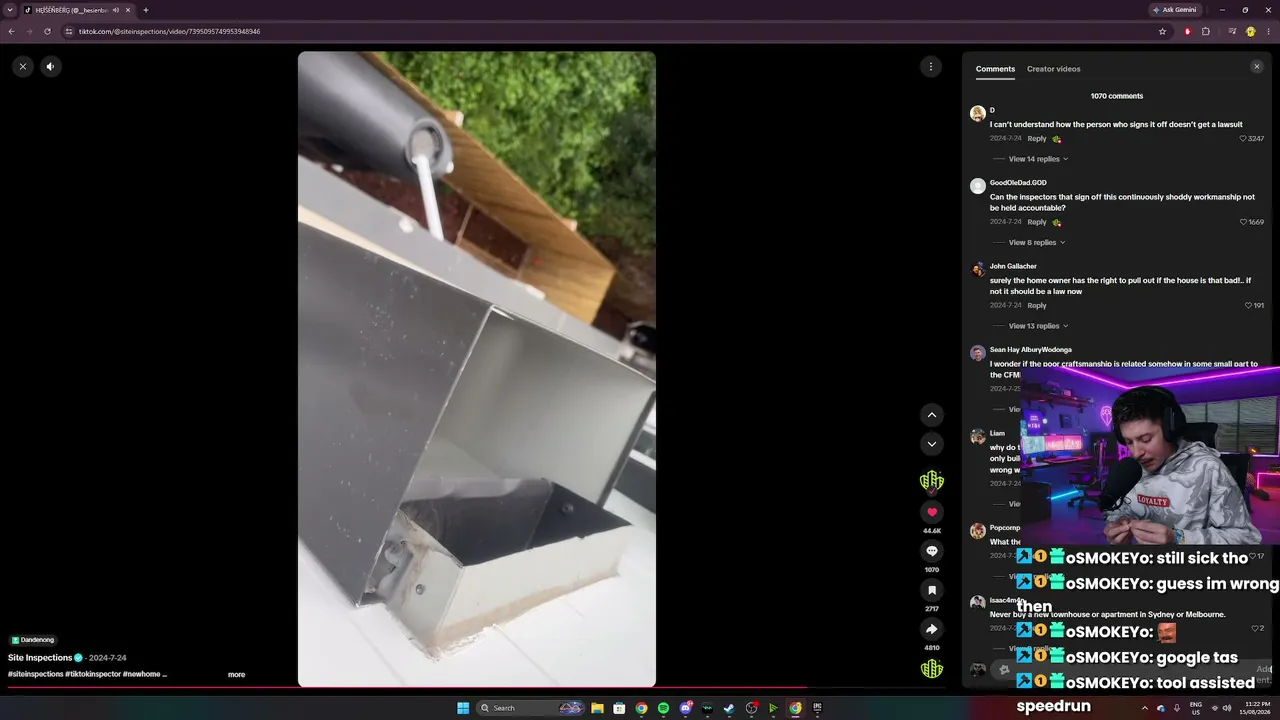Open Epic Games Launcher from the taskbar

point(817,708)
